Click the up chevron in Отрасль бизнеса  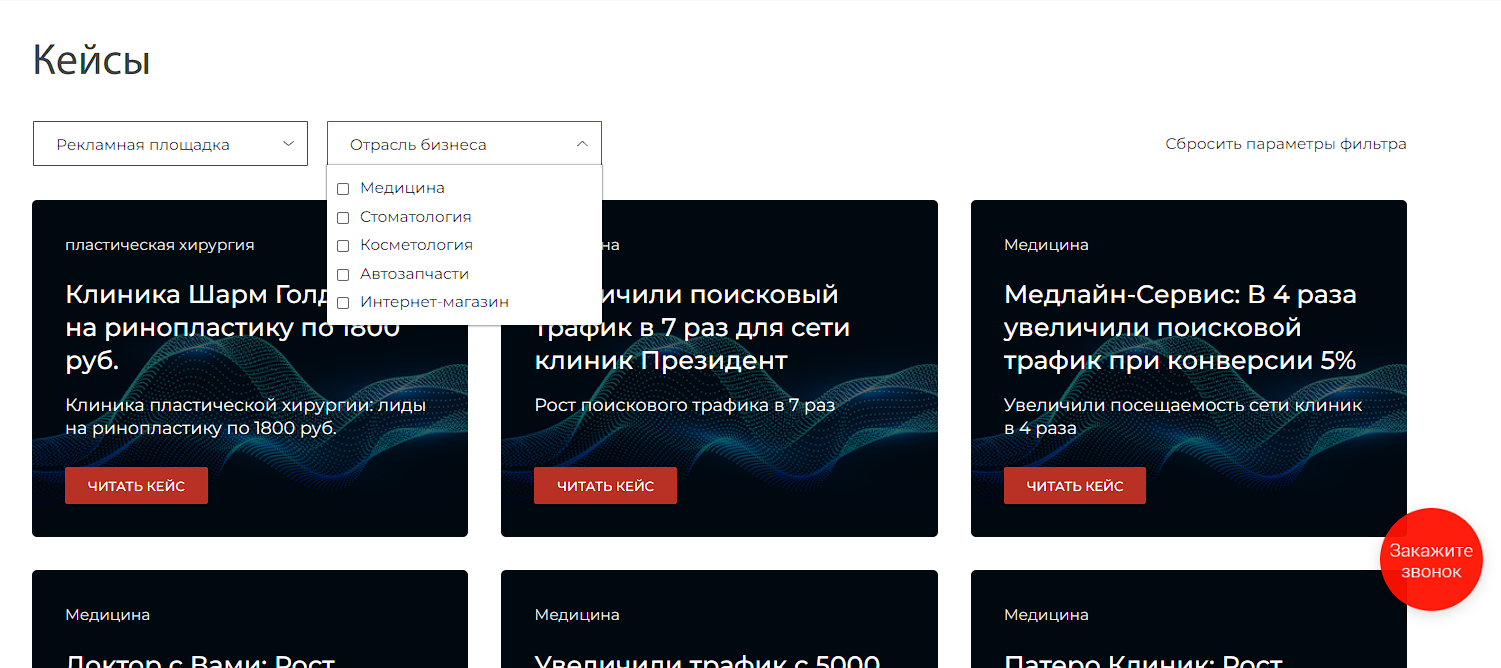click(582, 144)
